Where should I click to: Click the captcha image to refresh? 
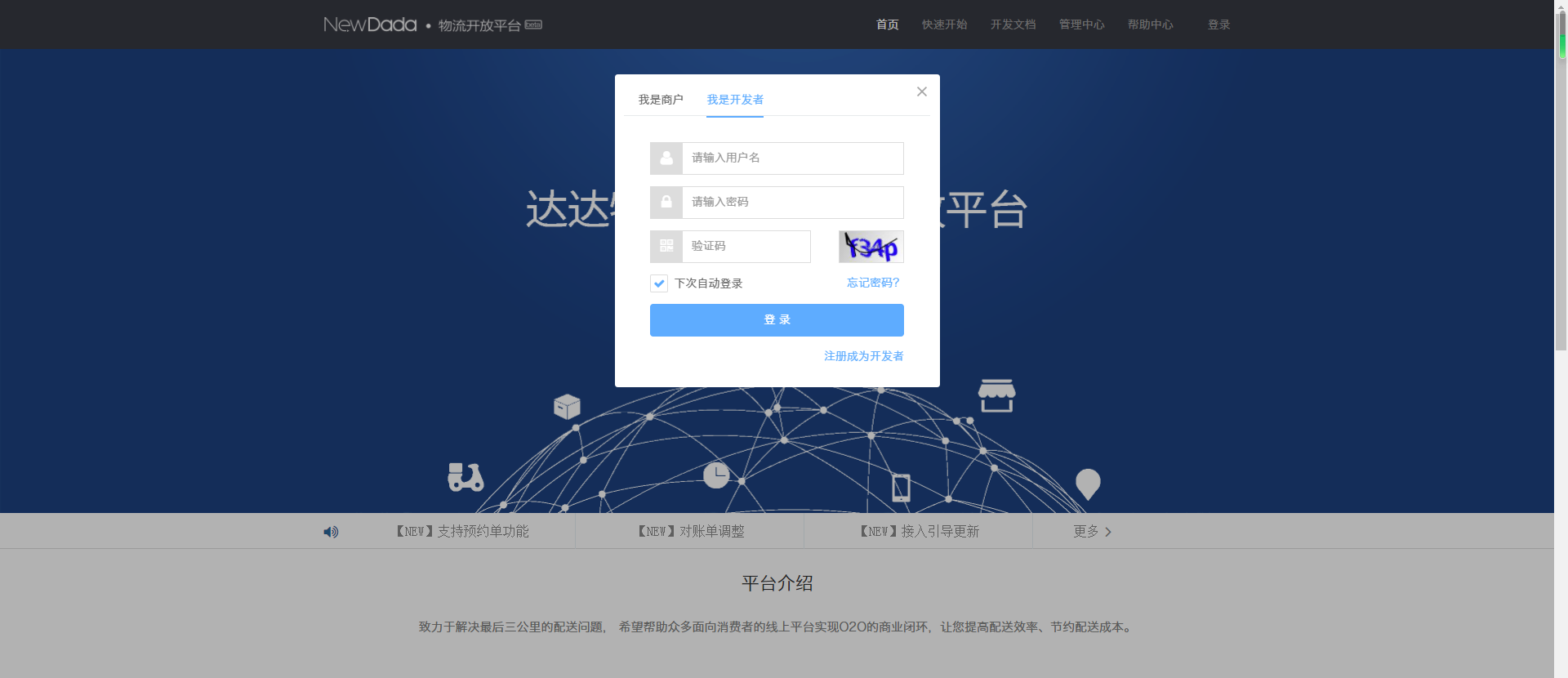tap(871, 247)
